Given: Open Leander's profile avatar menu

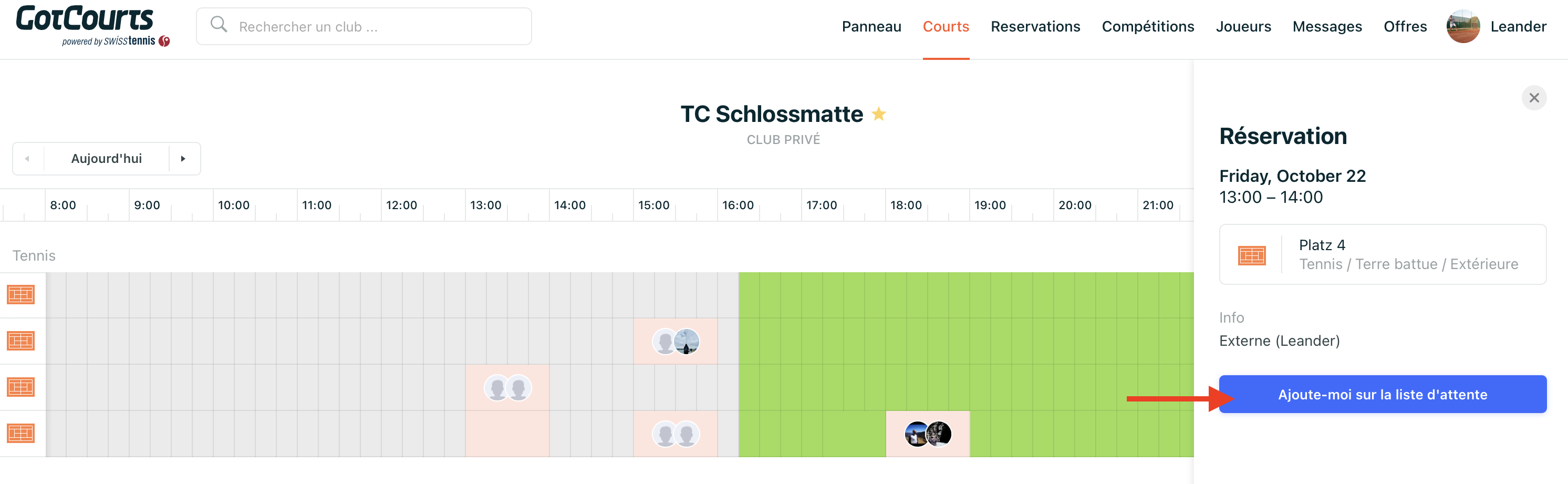Looking at the screenshot, I should coord(1463,27).
